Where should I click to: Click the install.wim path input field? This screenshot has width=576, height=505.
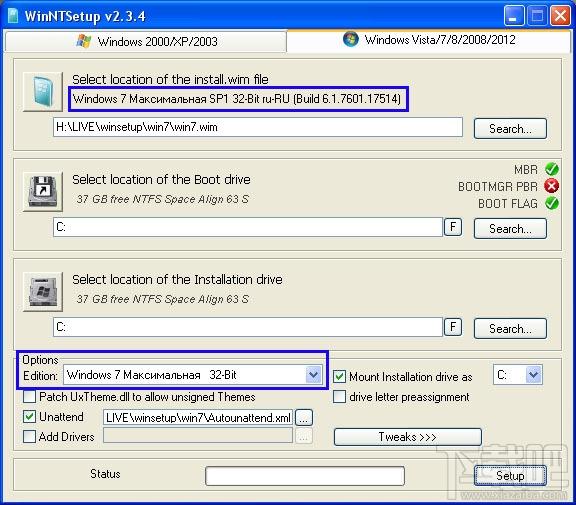pyautogui.click(x=258, y=127)
